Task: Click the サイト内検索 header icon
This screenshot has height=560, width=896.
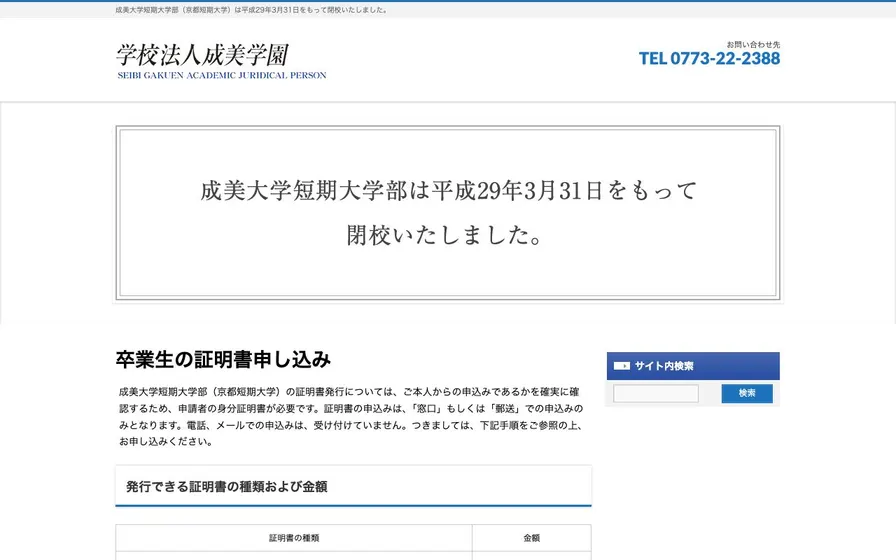Action: 621,366
